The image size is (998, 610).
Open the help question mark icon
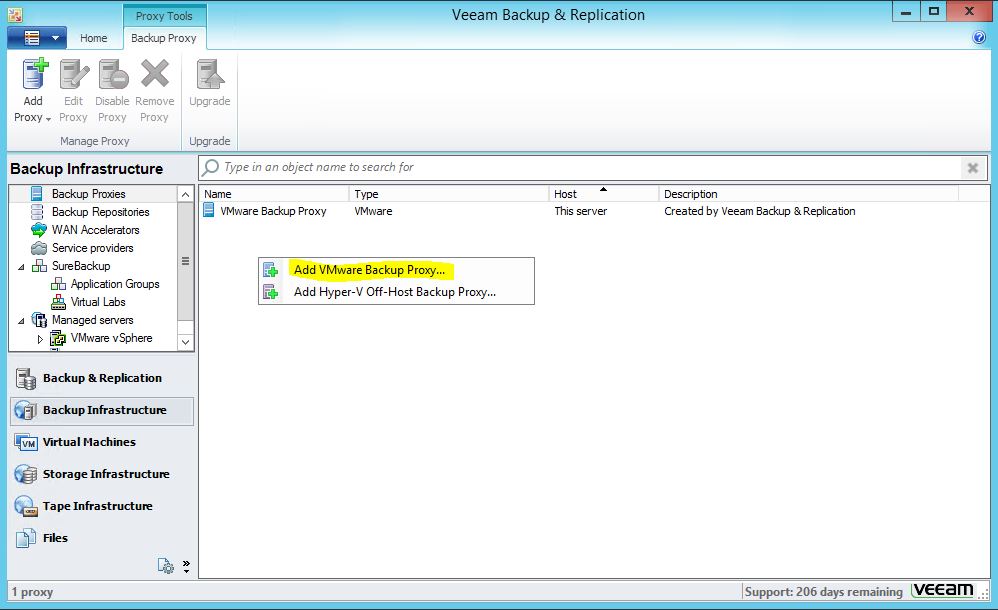coord(979,38)
